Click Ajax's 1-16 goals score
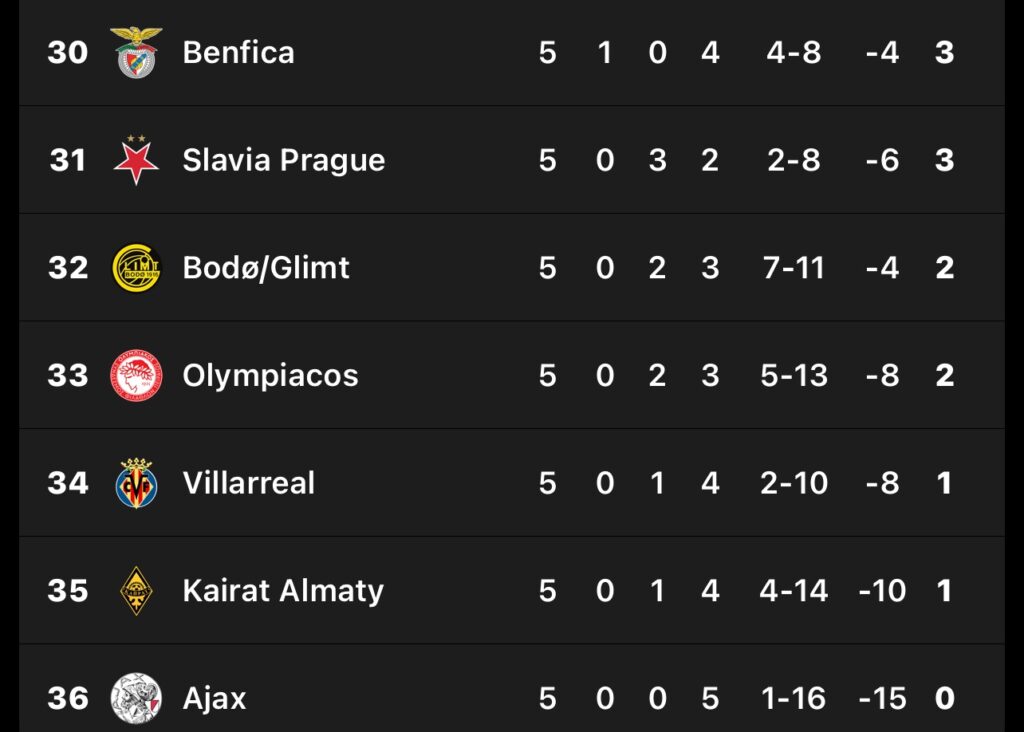This screenshot has height=732, width=1024. point(794,698)
